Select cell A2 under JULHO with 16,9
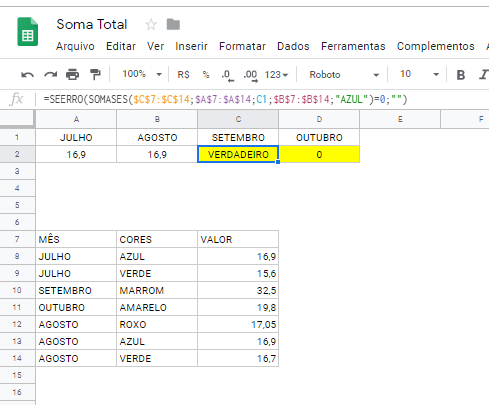The image size is (489, 405). (76, 154)
